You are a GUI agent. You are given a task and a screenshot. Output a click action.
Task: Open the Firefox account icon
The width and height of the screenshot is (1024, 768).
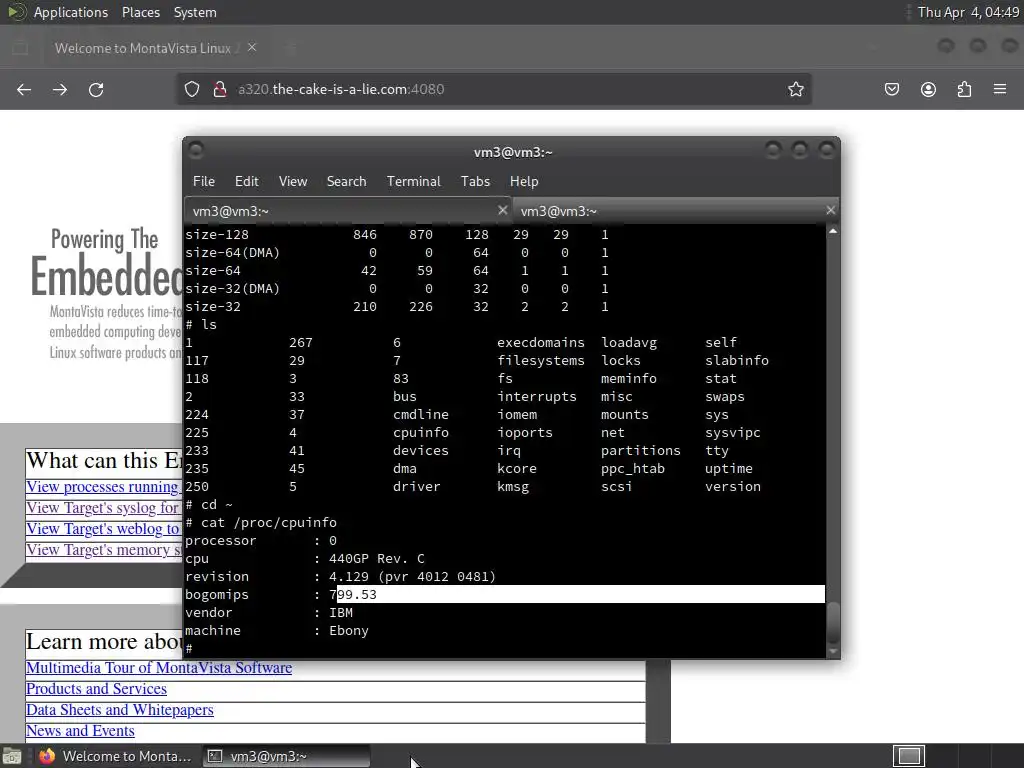[928, 89]
